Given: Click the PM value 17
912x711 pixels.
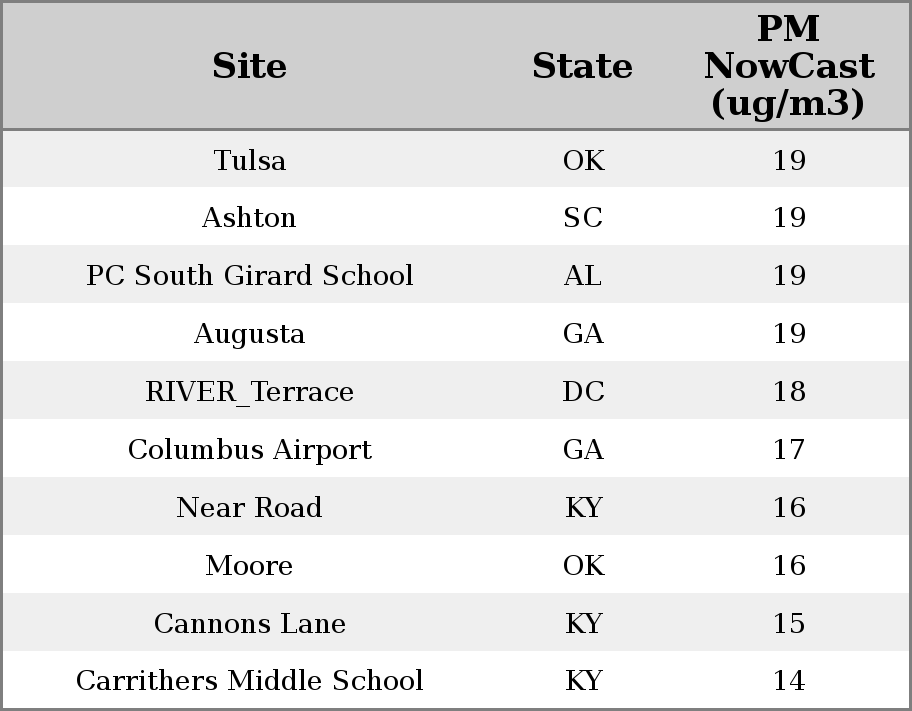Looking at the screenshot, I should (789, 450).
